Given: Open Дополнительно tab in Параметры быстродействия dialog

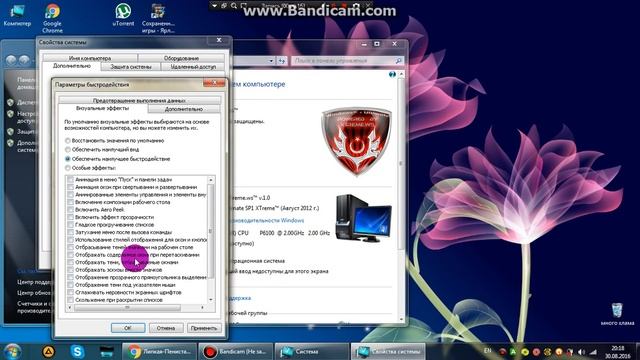Looking at the screenshot, I should [184, 109].
